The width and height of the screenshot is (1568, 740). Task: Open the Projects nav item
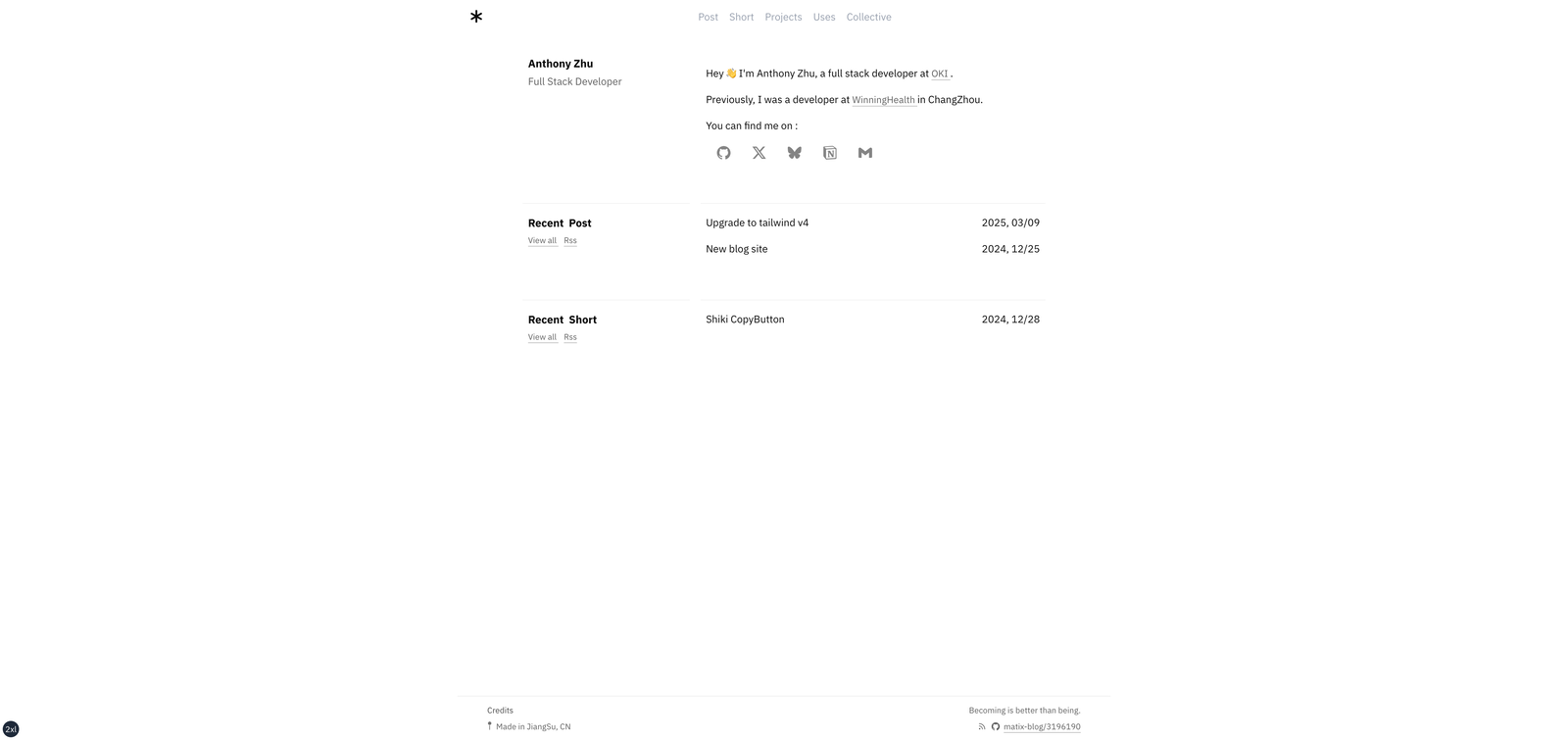[x=783, y=18]
